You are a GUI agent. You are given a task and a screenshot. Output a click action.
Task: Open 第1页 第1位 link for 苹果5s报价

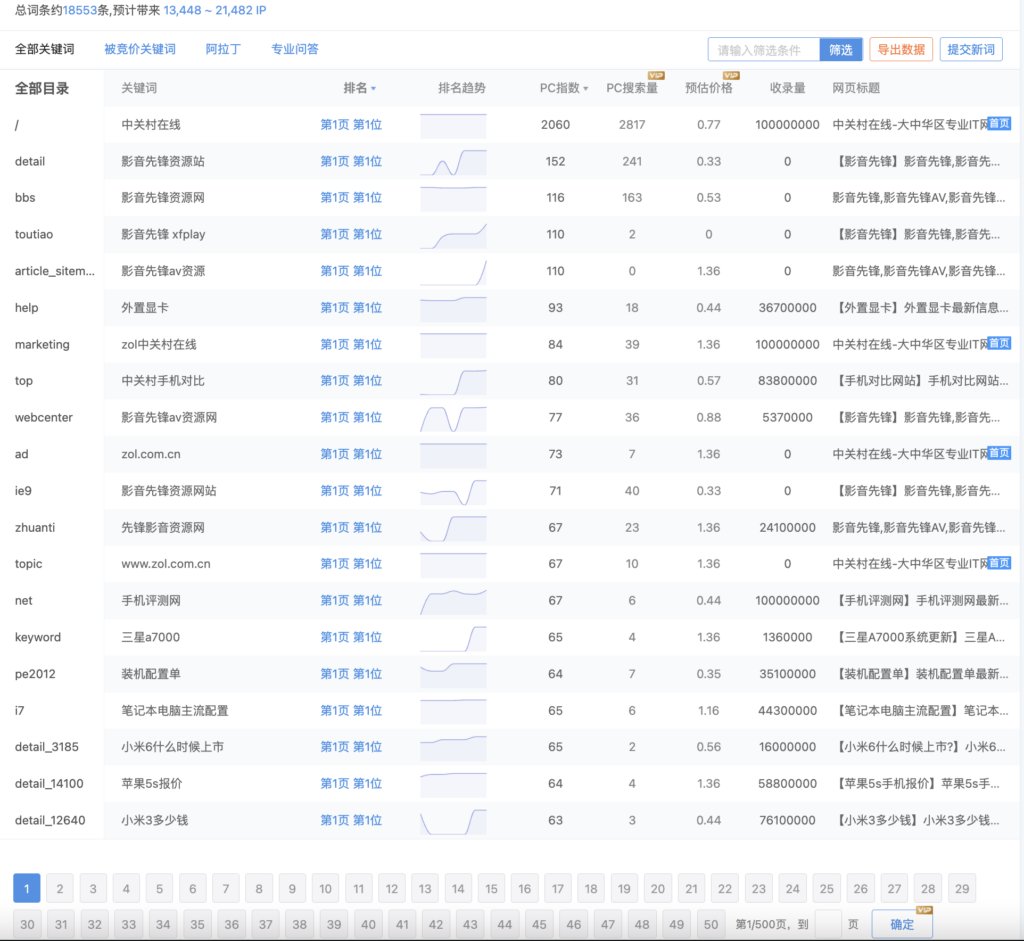pyautogui.click(x=351, y=784)
